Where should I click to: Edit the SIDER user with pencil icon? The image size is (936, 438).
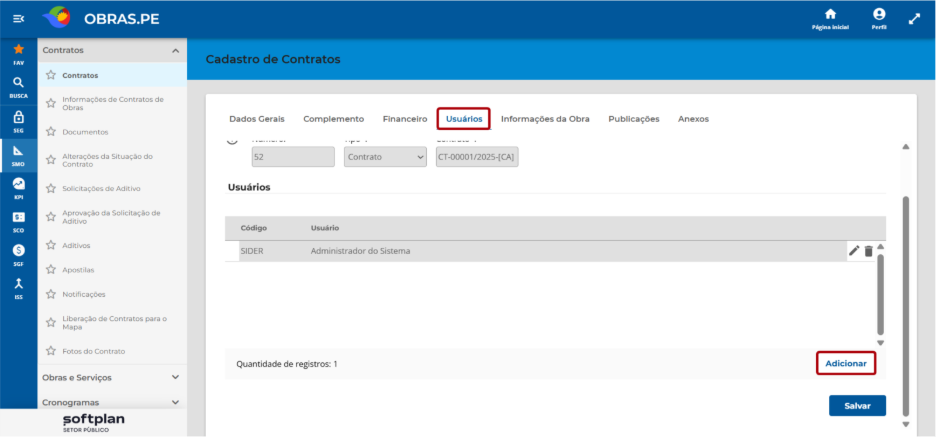[854, 251]
